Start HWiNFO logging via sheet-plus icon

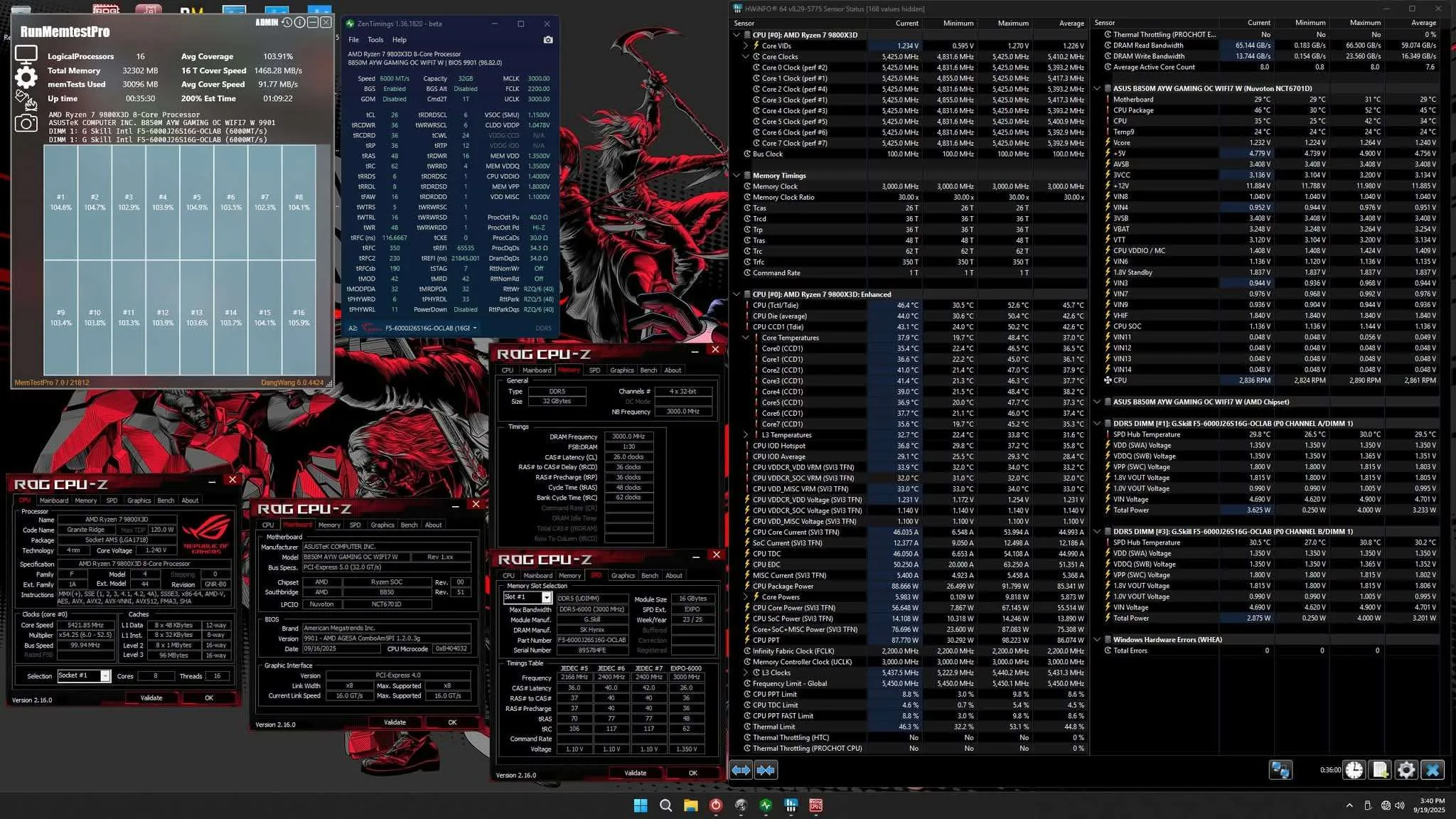(1380, 770)
